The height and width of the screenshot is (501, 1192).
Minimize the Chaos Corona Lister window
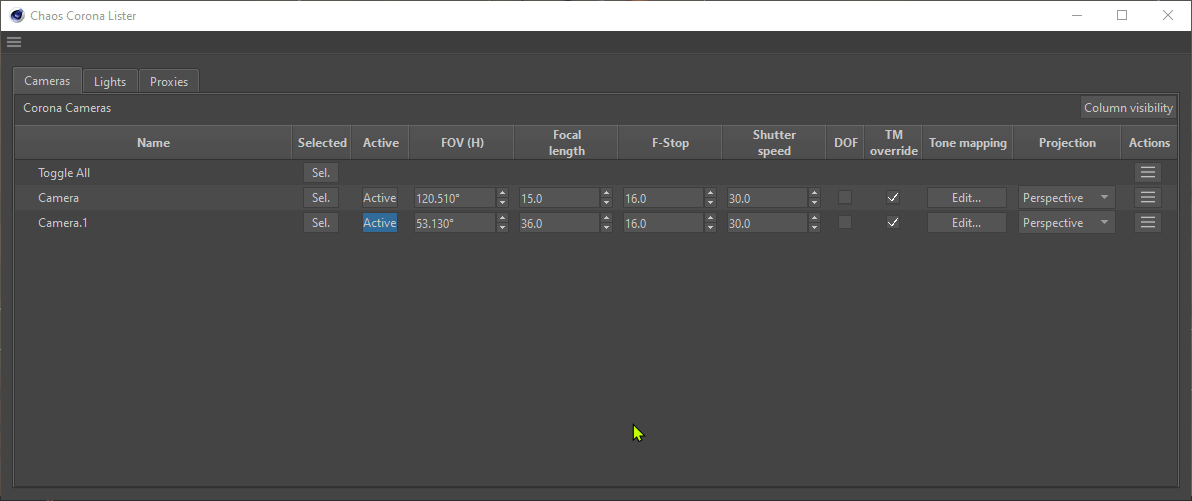point(1076,15)
